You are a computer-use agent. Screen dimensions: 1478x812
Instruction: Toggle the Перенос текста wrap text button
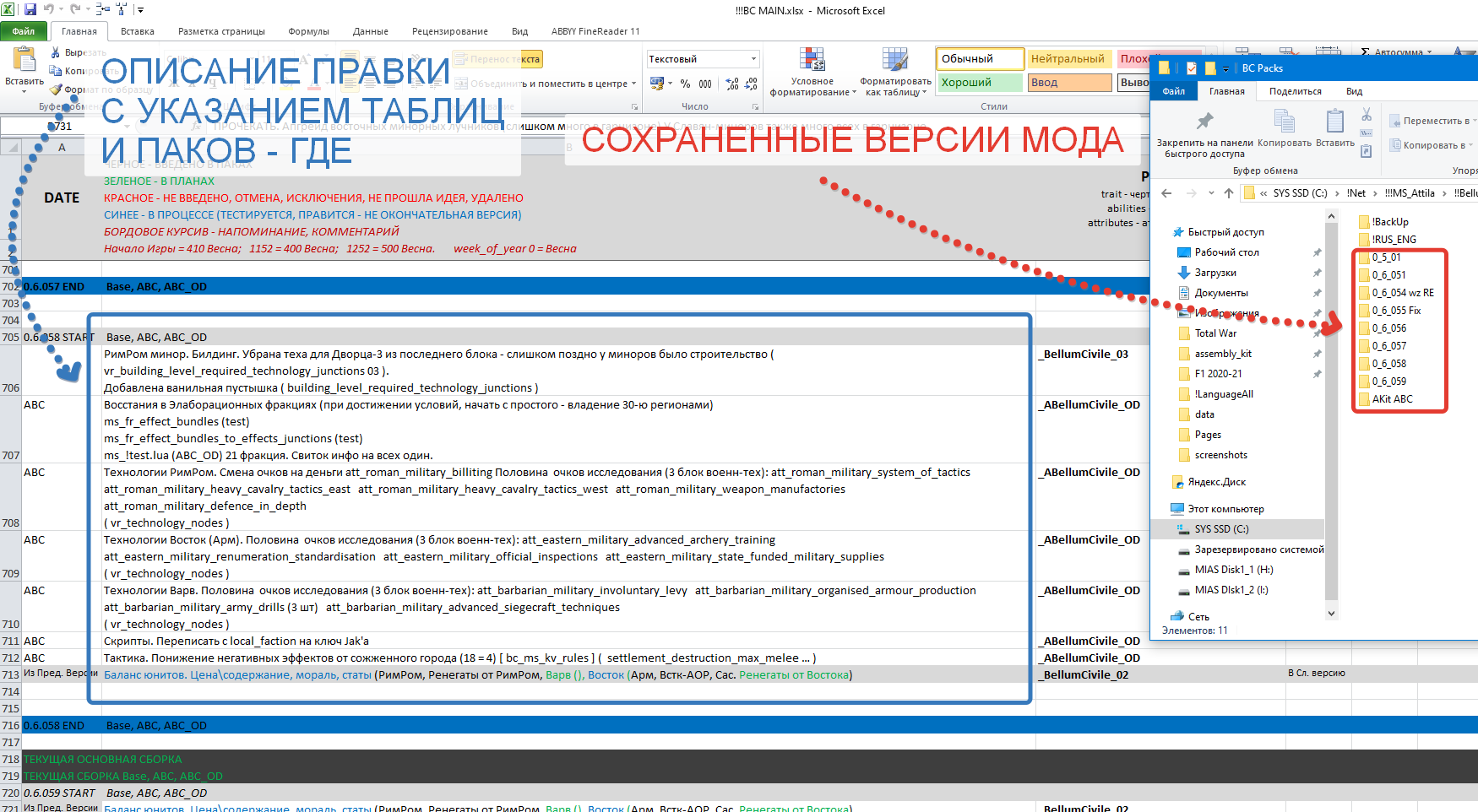click(497, 59)
